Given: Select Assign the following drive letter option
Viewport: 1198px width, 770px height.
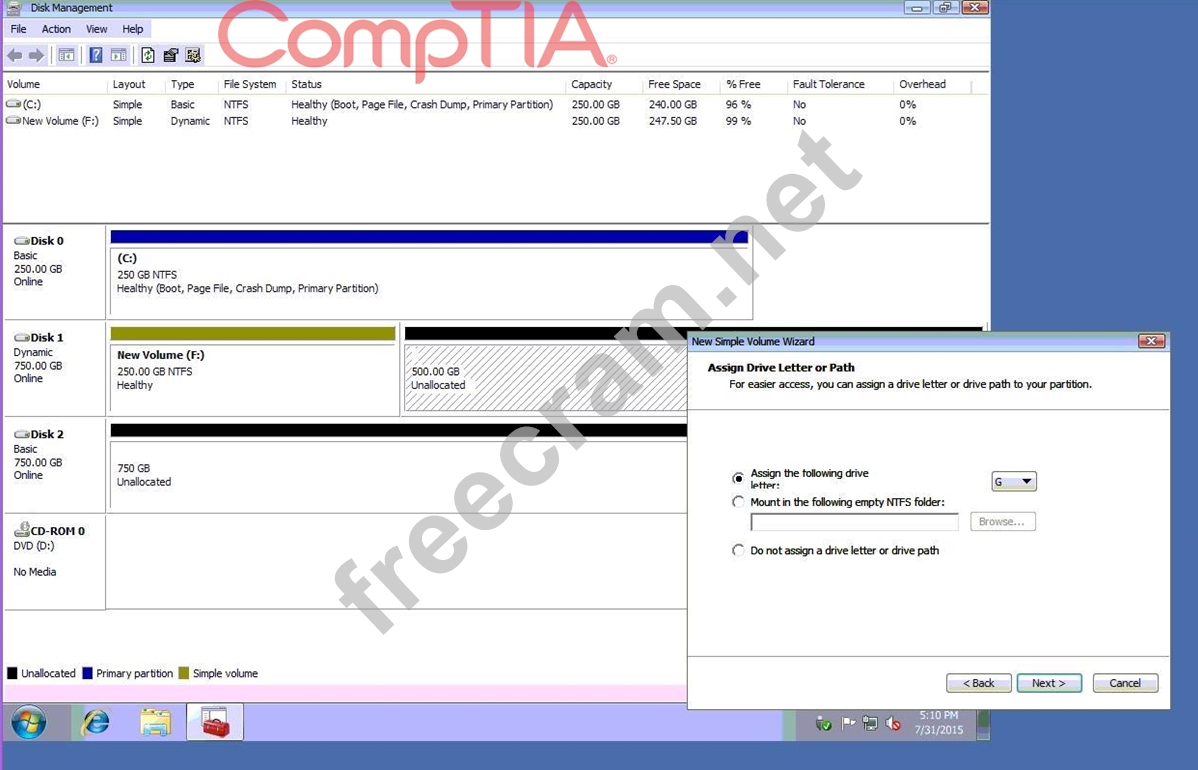Looking at the screenshot, I should tap(738, 478).
